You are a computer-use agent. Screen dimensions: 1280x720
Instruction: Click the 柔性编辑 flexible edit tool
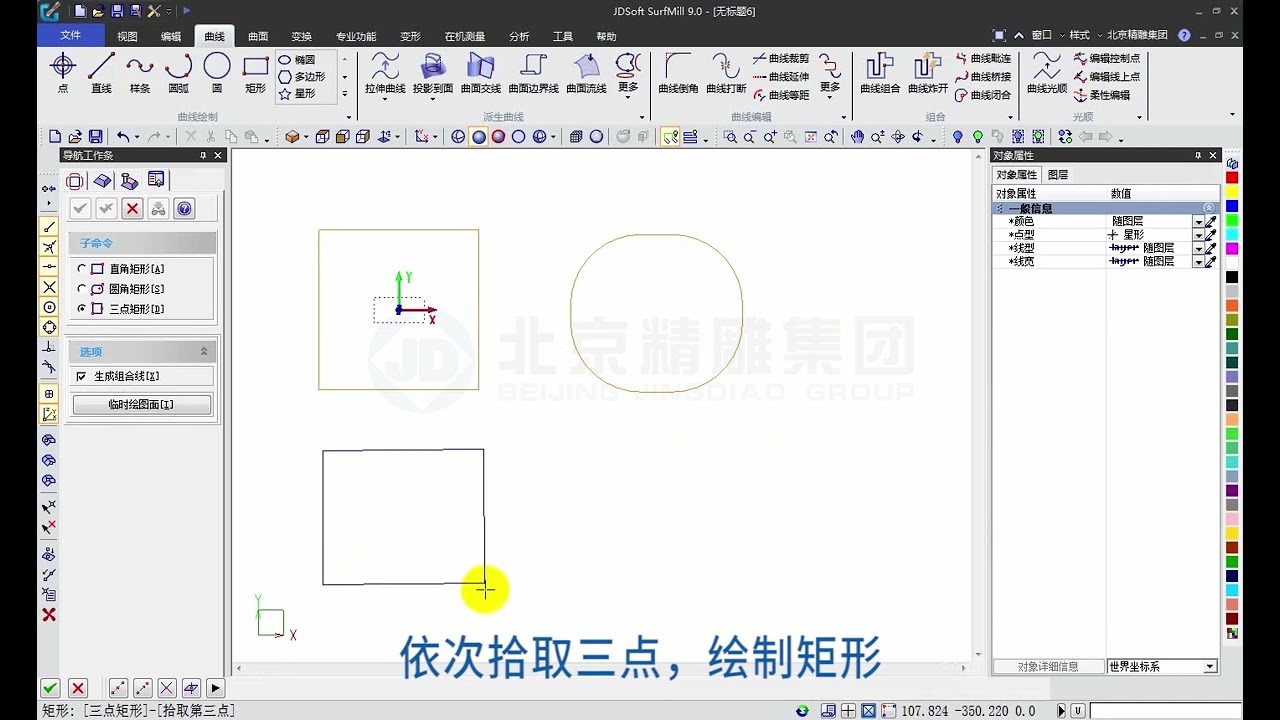[1102, 95]
